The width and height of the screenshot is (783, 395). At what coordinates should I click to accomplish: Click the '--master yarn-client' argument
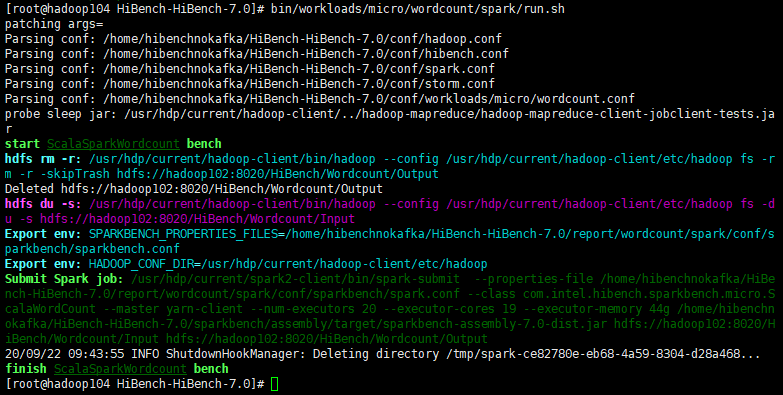[173, 309]
